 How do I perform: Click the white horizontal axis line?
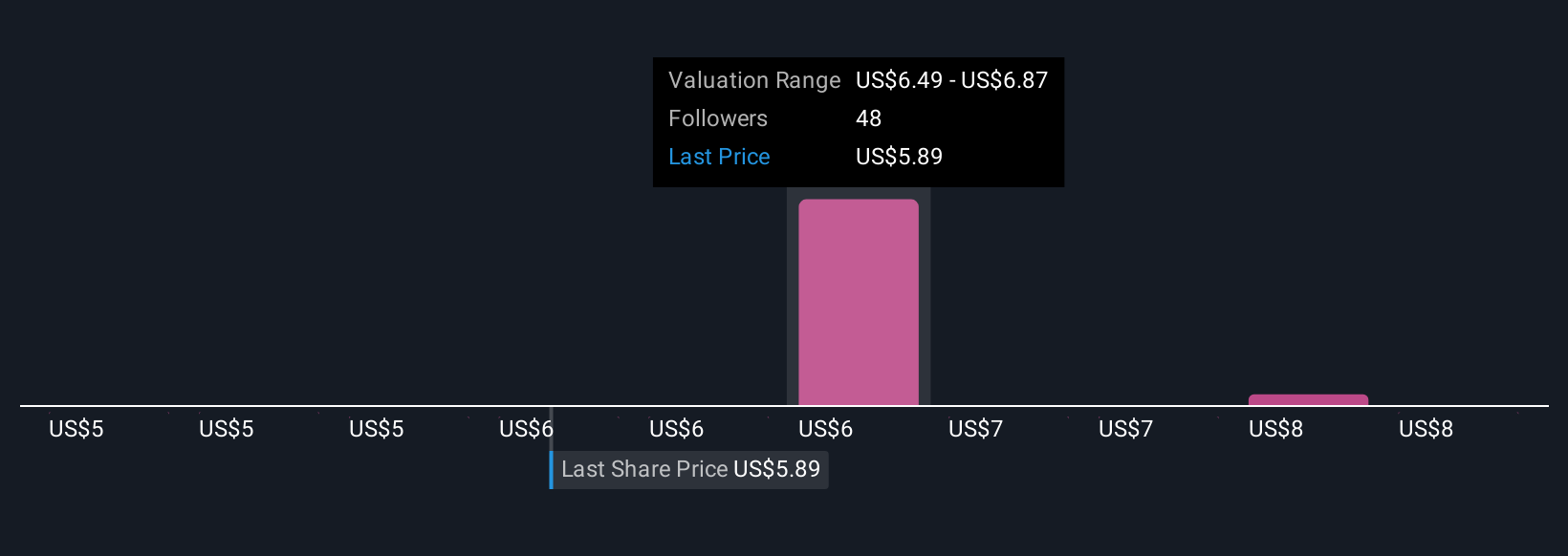784,406
